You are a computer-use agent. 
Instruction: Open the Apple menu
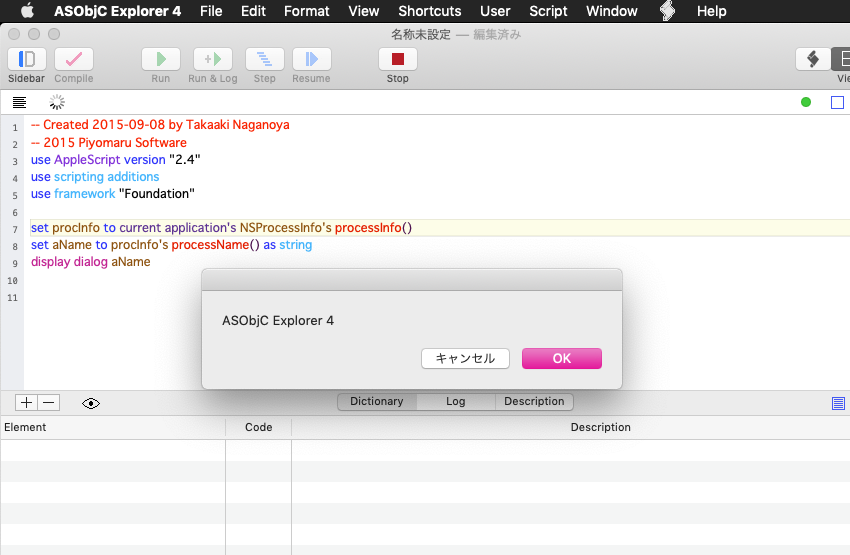point(27,11)
